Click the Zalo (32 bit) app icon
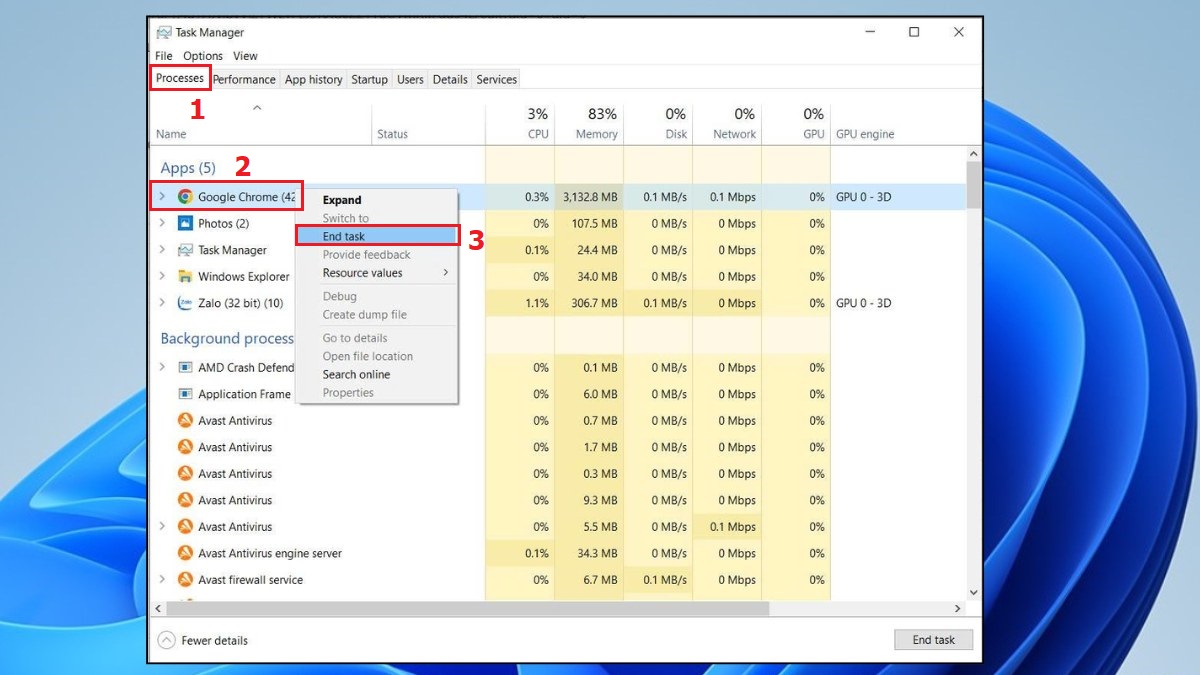Screen dimensions: 1200x675 pyautogui.click(x=185, y=303)
